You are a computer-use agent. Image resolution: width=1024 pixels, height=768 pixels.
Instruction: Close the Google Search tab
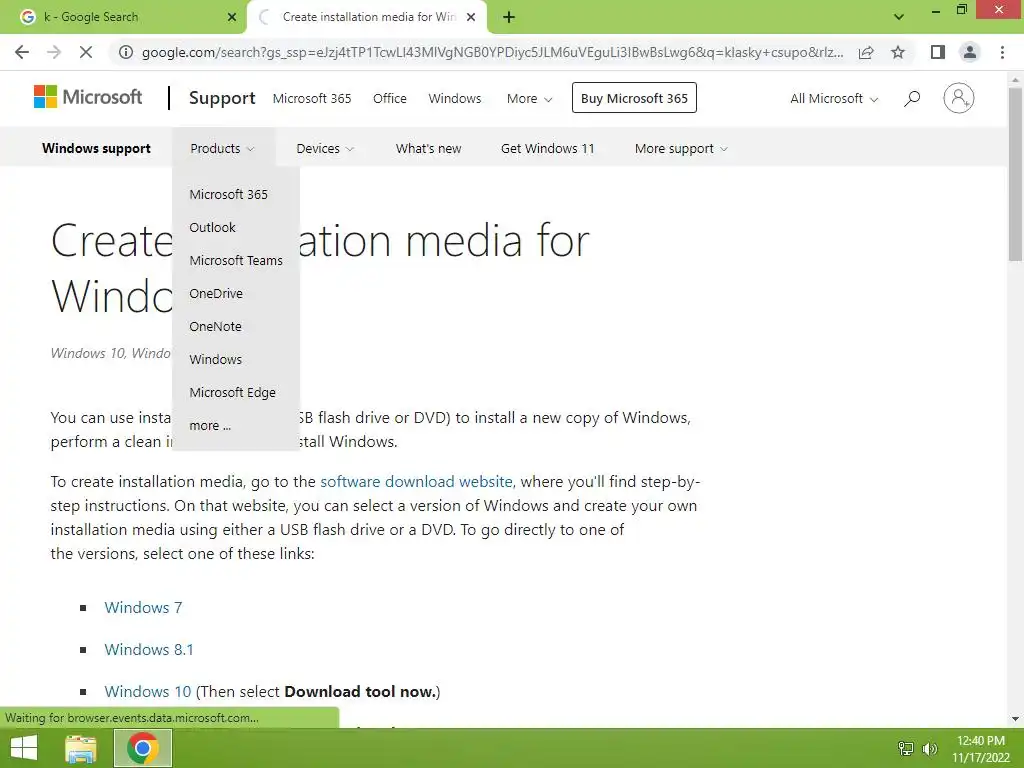pyautogui.click(x=232, y=17)
